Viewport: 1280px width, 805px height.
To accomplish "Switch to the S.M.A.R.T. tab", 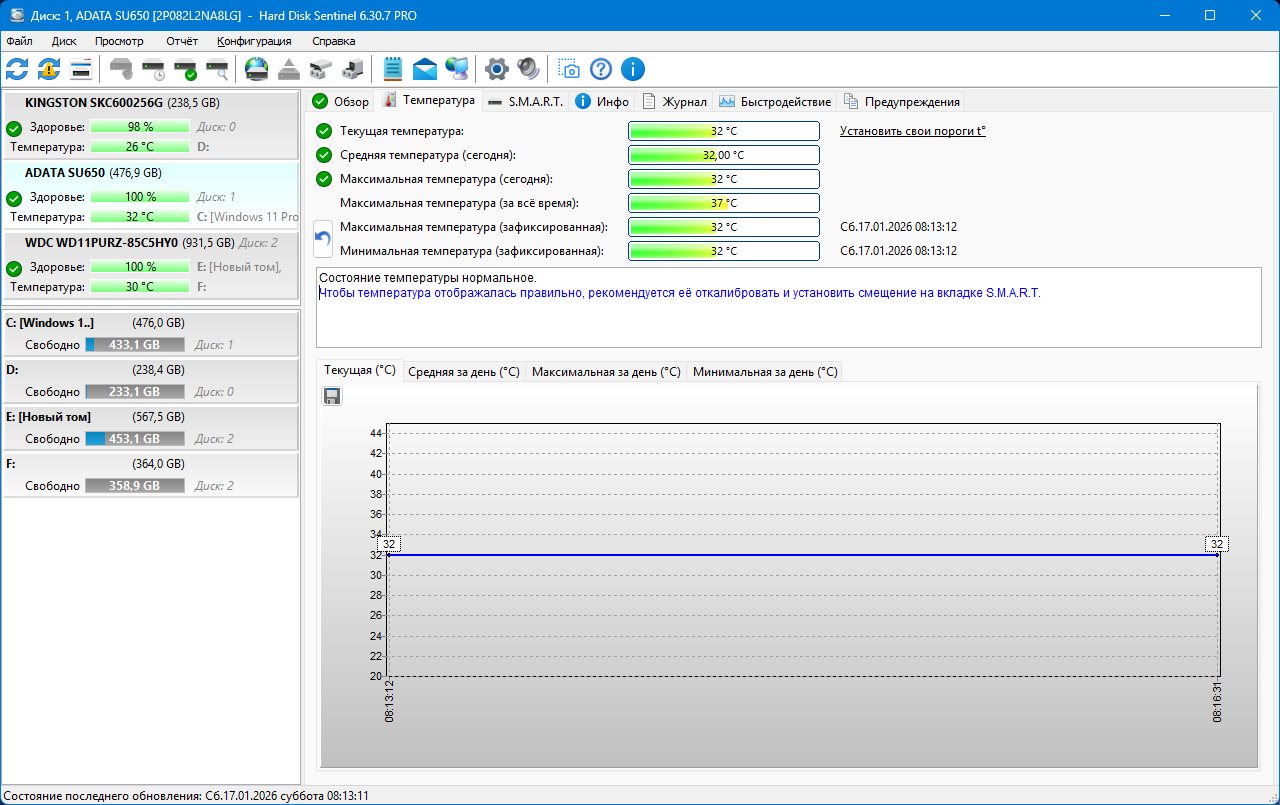I will pyautogui.click(x=526, y=102).
